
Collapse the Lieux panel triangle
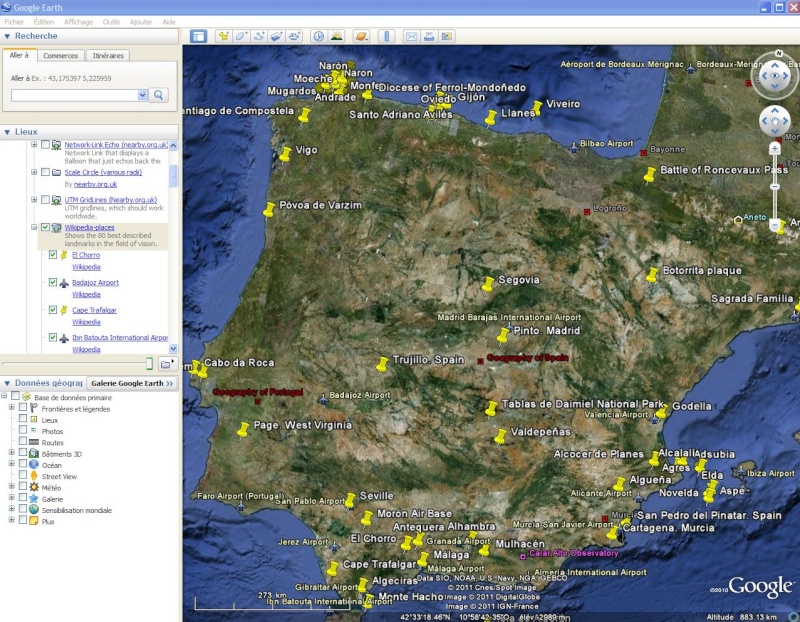7,132
